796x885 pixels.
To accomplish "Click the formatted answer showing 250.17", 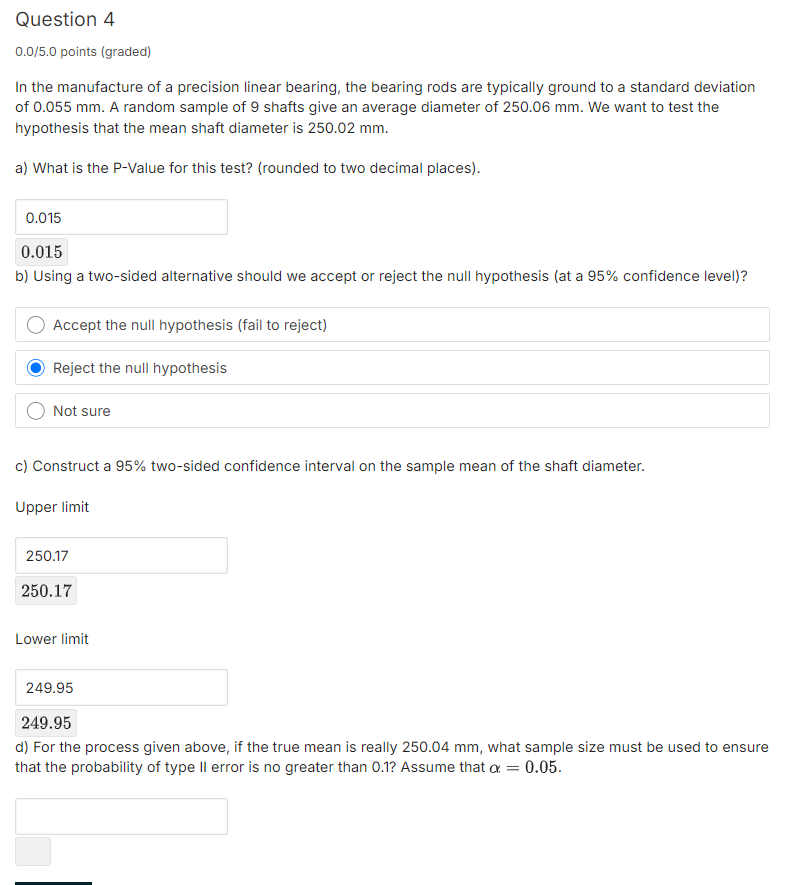I will [45, 590].
